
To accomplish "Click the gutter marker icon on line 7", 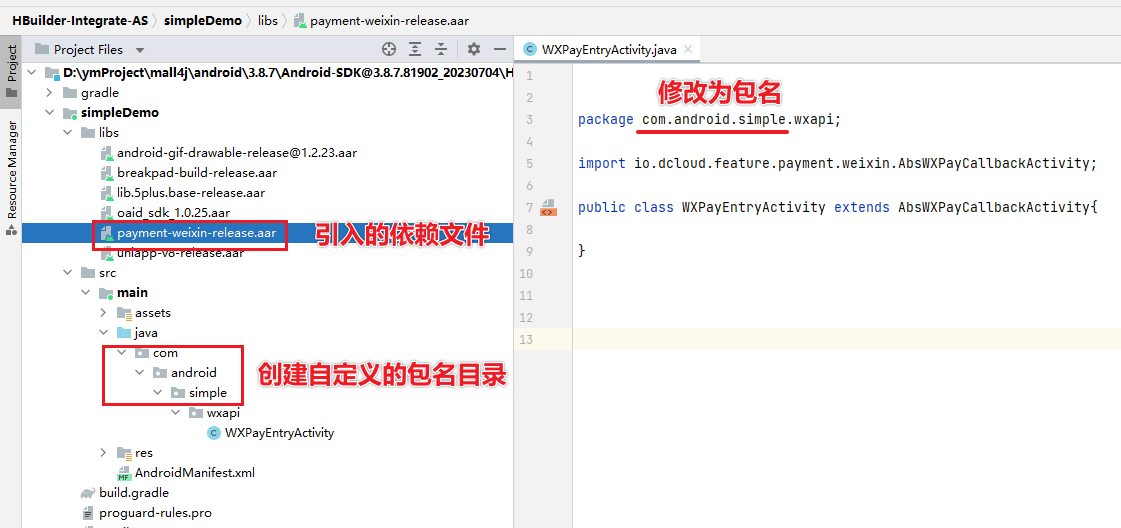I will point(547,208).
